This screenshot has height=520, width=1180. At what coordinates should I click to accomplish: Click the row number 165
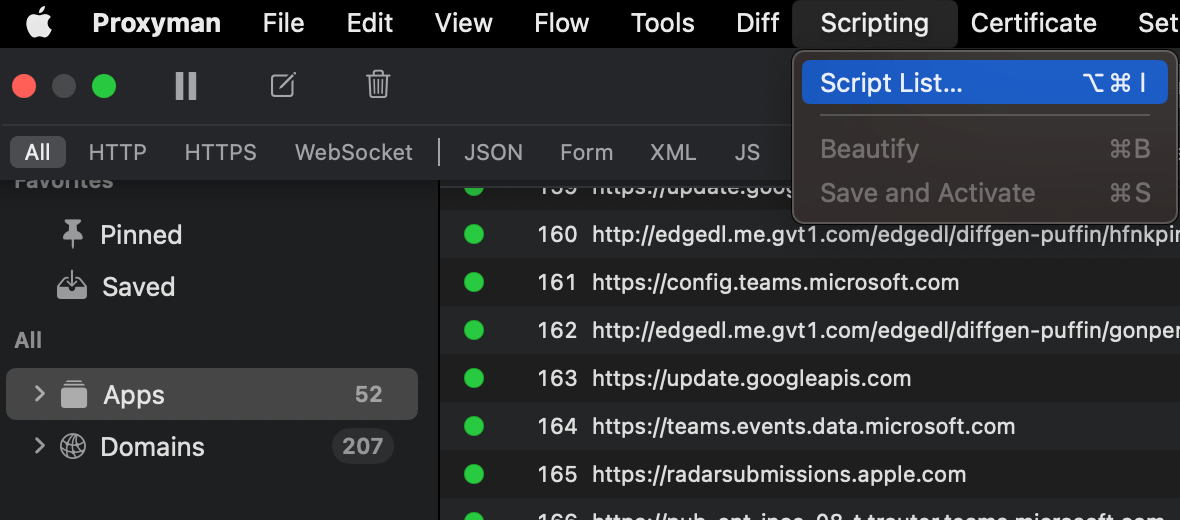click(x=557, y=474)
